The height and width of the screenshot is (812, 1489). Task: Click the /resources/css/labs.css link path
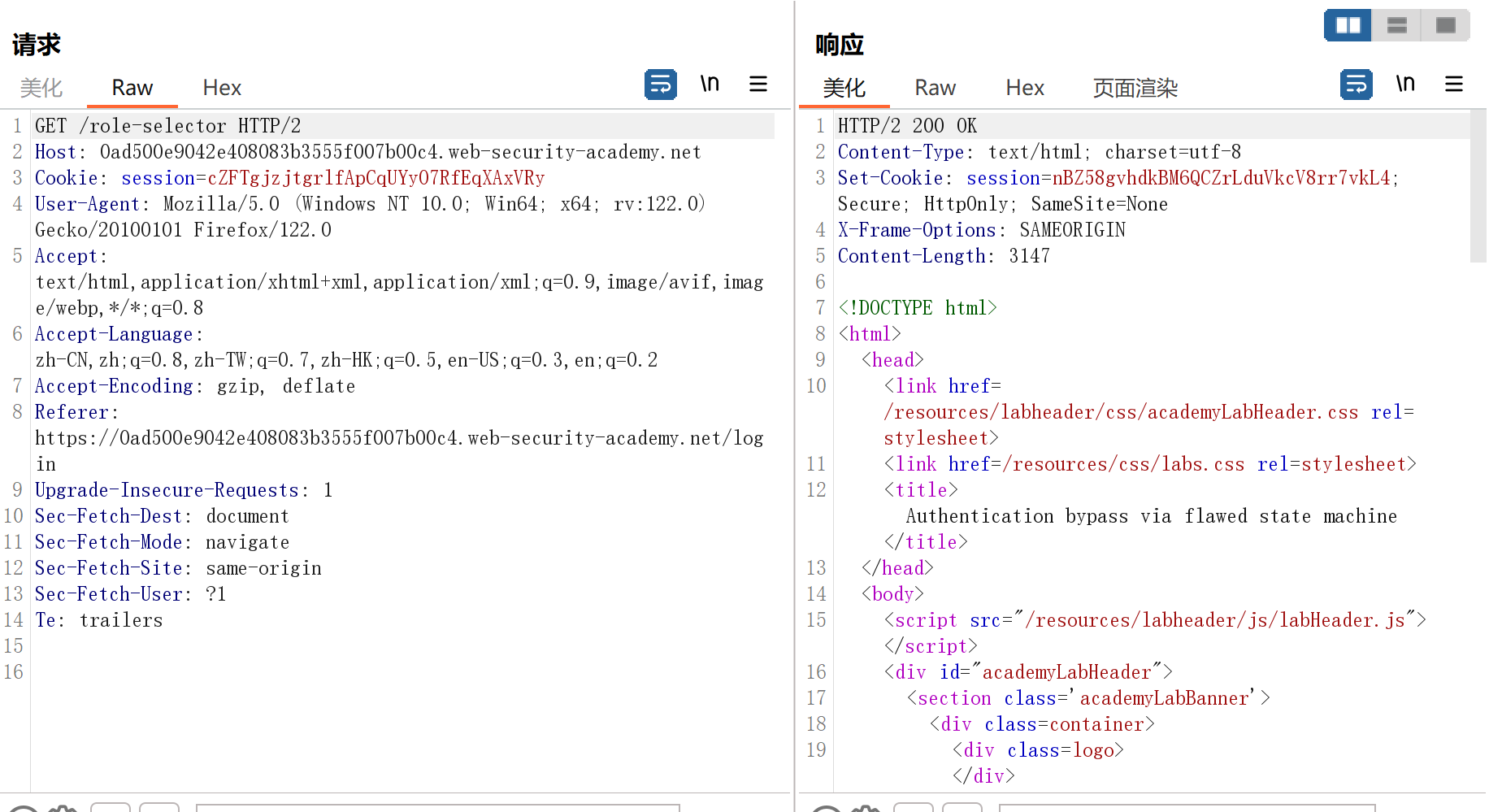(x=1124, y=464)
